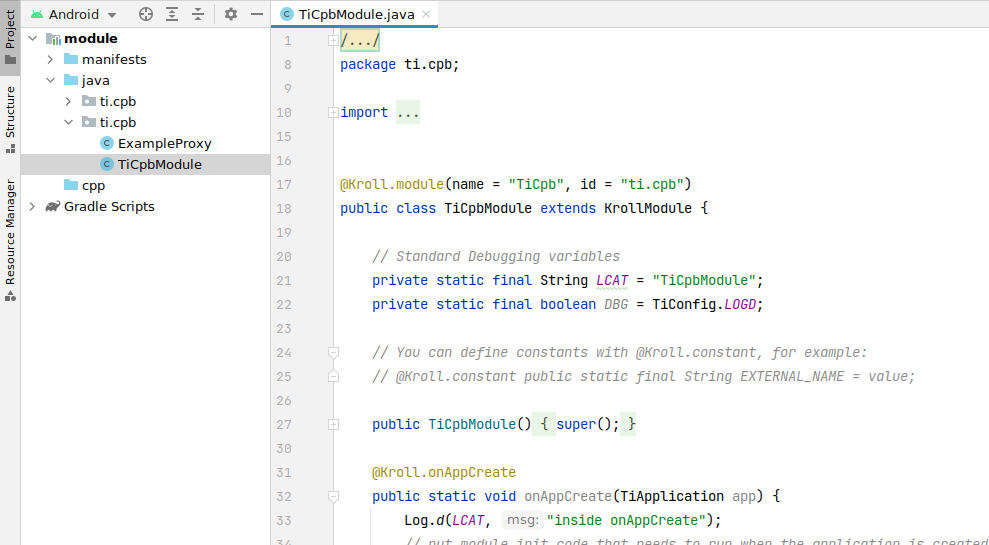Hide the Project panel with minus icon

click(256, 14)
